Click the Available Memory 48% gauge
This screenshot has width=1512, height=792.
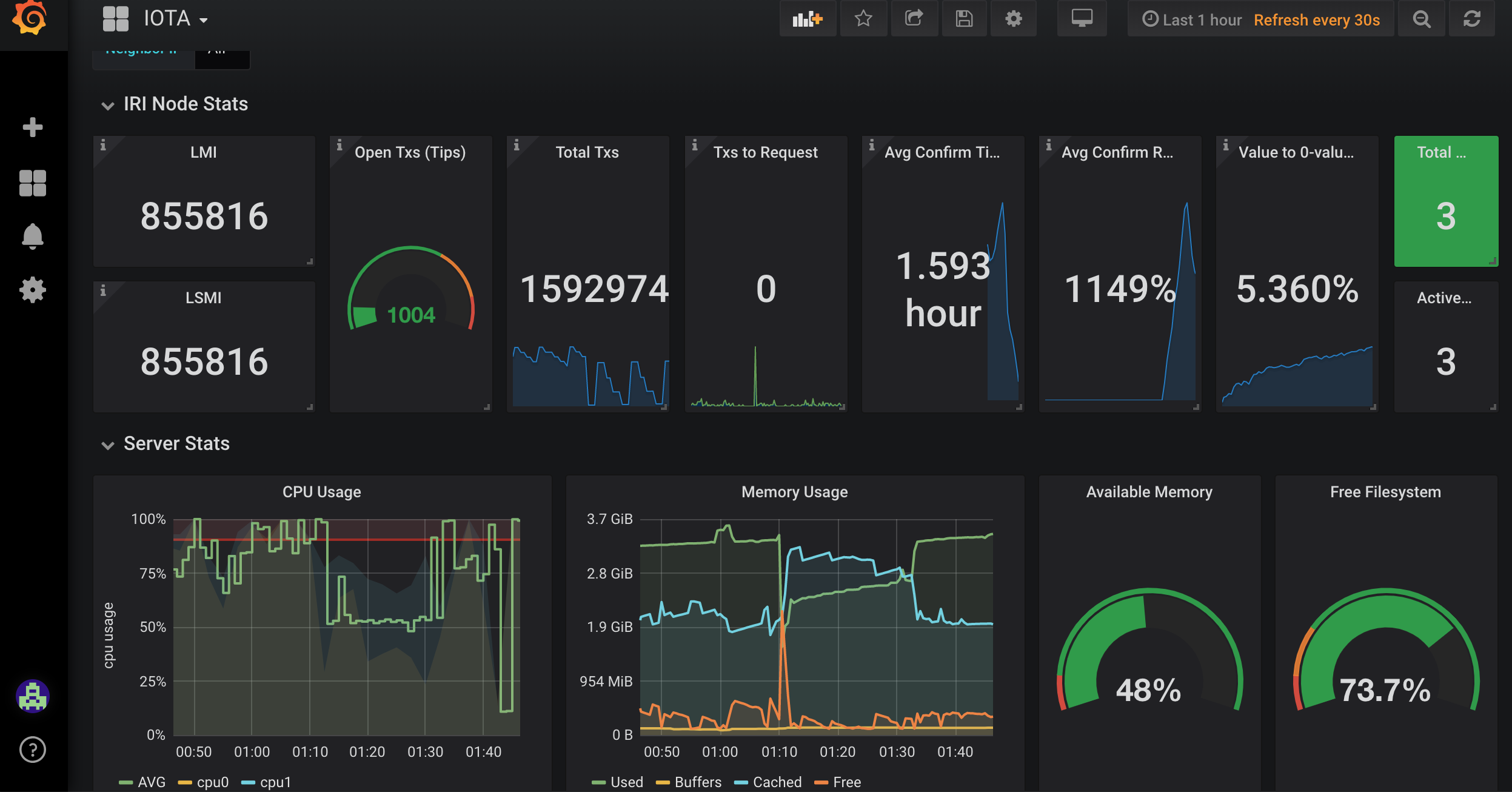(1149, 649)
